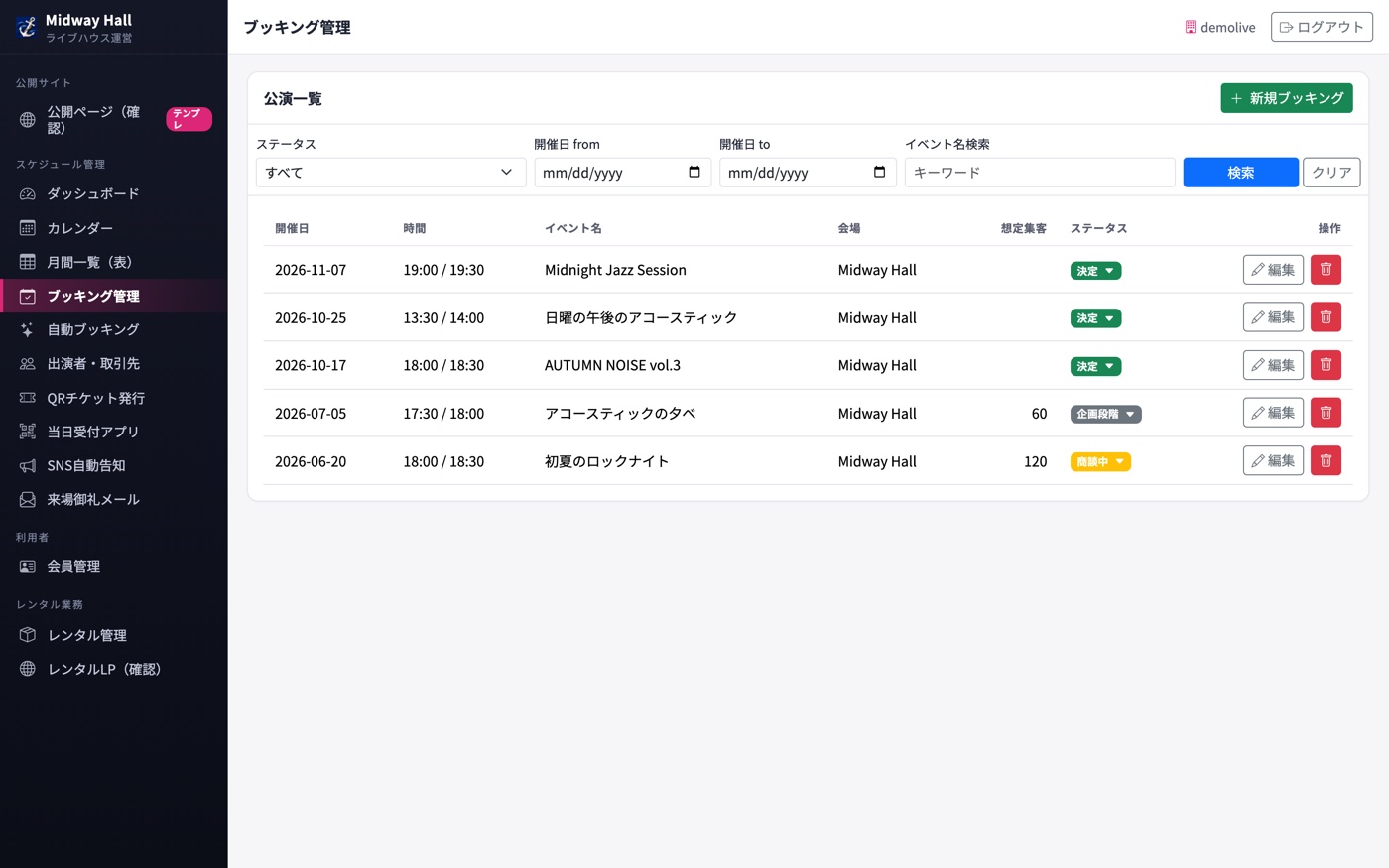The width and height of the screenshot is (1389, 868).
Task: Change status of 日曜の午後のアコースティック
Action: [1095, 318]
